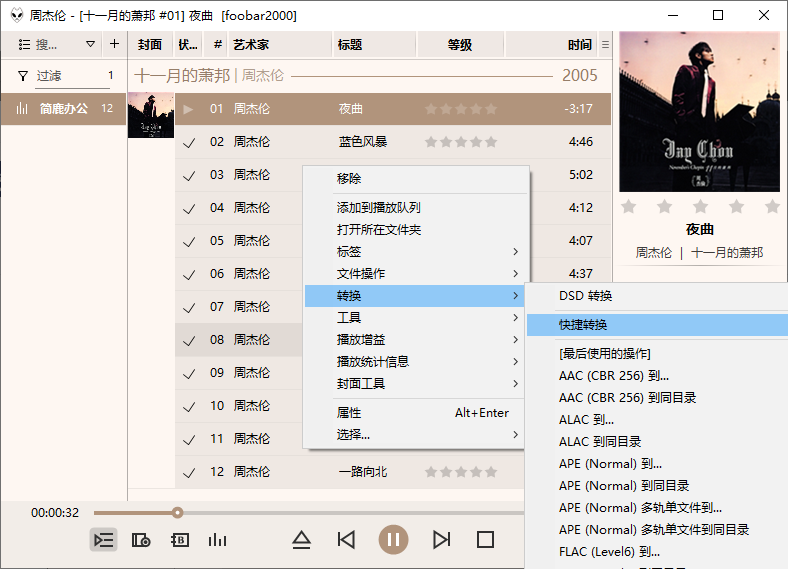
Task: Select the 简鹿办公 playlist
Action: pyautogui.click(x=63, y=108)
